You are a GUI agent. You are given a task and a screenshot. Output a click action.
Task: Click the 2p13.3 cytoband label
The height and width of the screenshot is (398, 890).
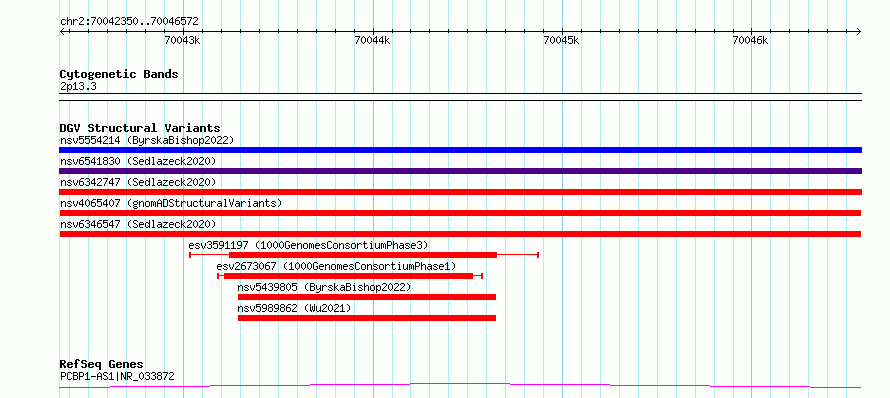77,86
